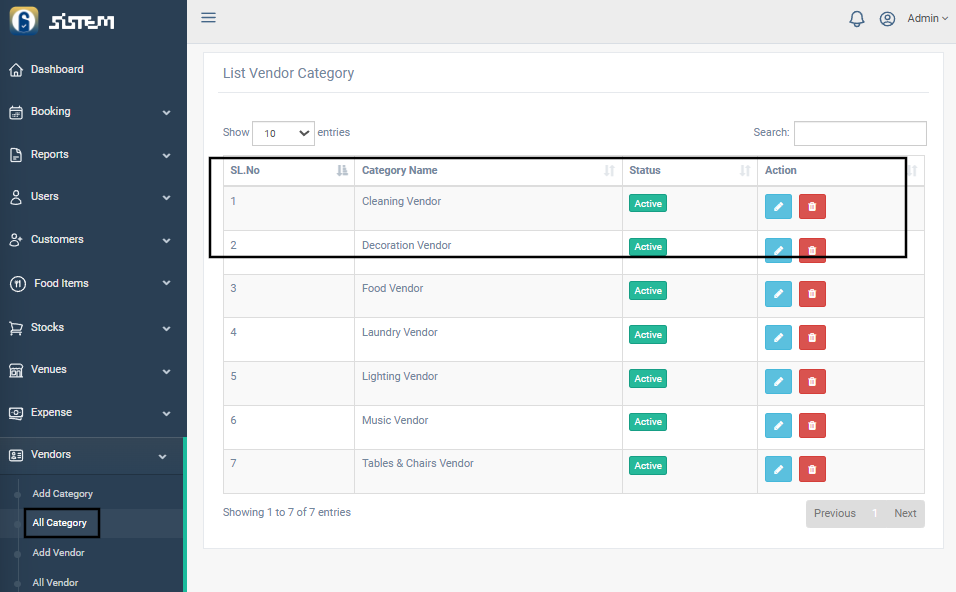
Task: Open All Vendor submenu item
Action: pyautogui.click(x=55, y=582)
